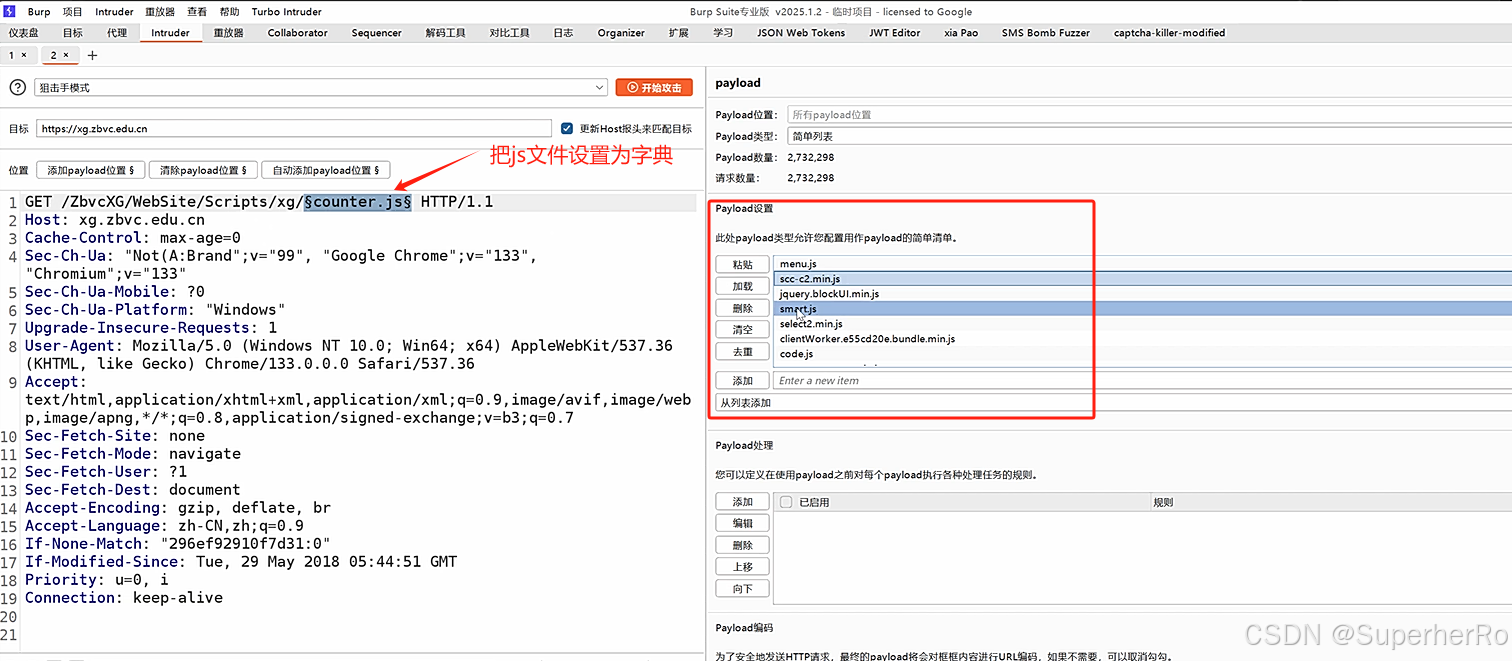Image resolution: width=1512 pixels, height=661 pixels.
Task: Toggle update Host header to match target
Action: pos(567,128)
